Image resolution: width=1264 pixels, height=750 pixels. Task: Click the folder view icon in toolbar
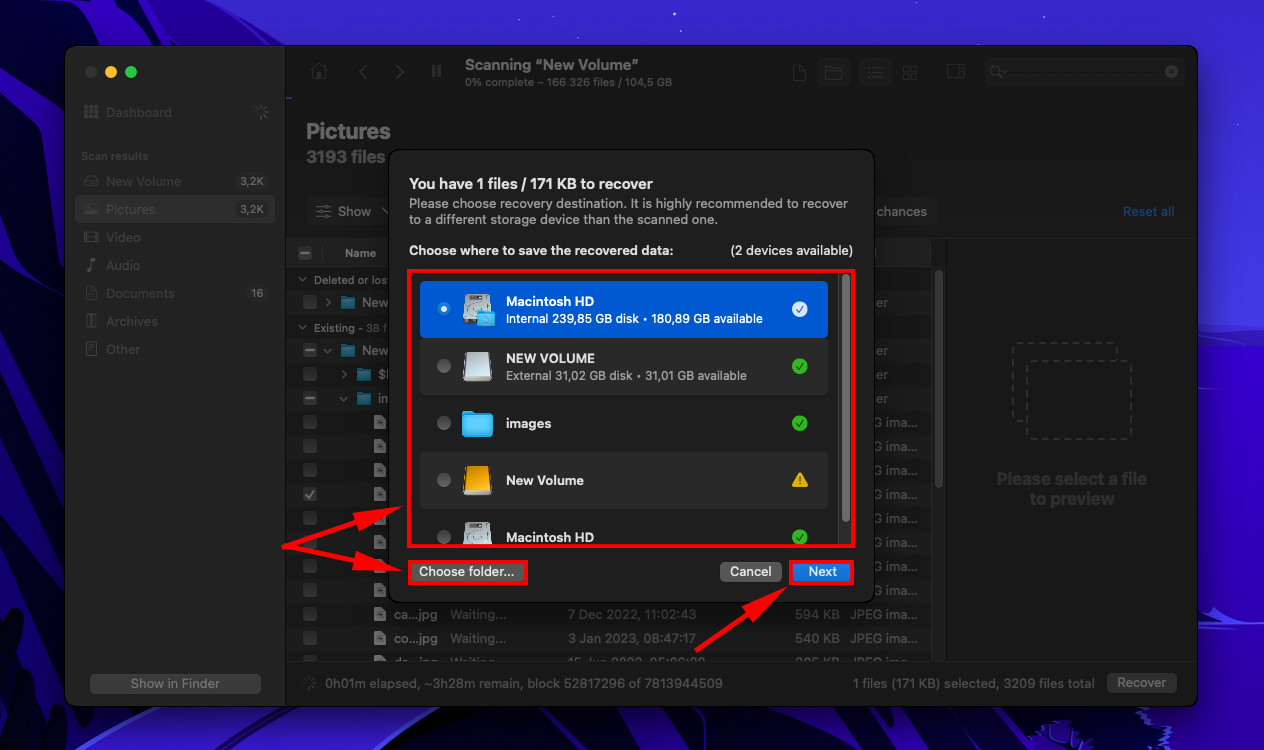[x=831, y=72]
